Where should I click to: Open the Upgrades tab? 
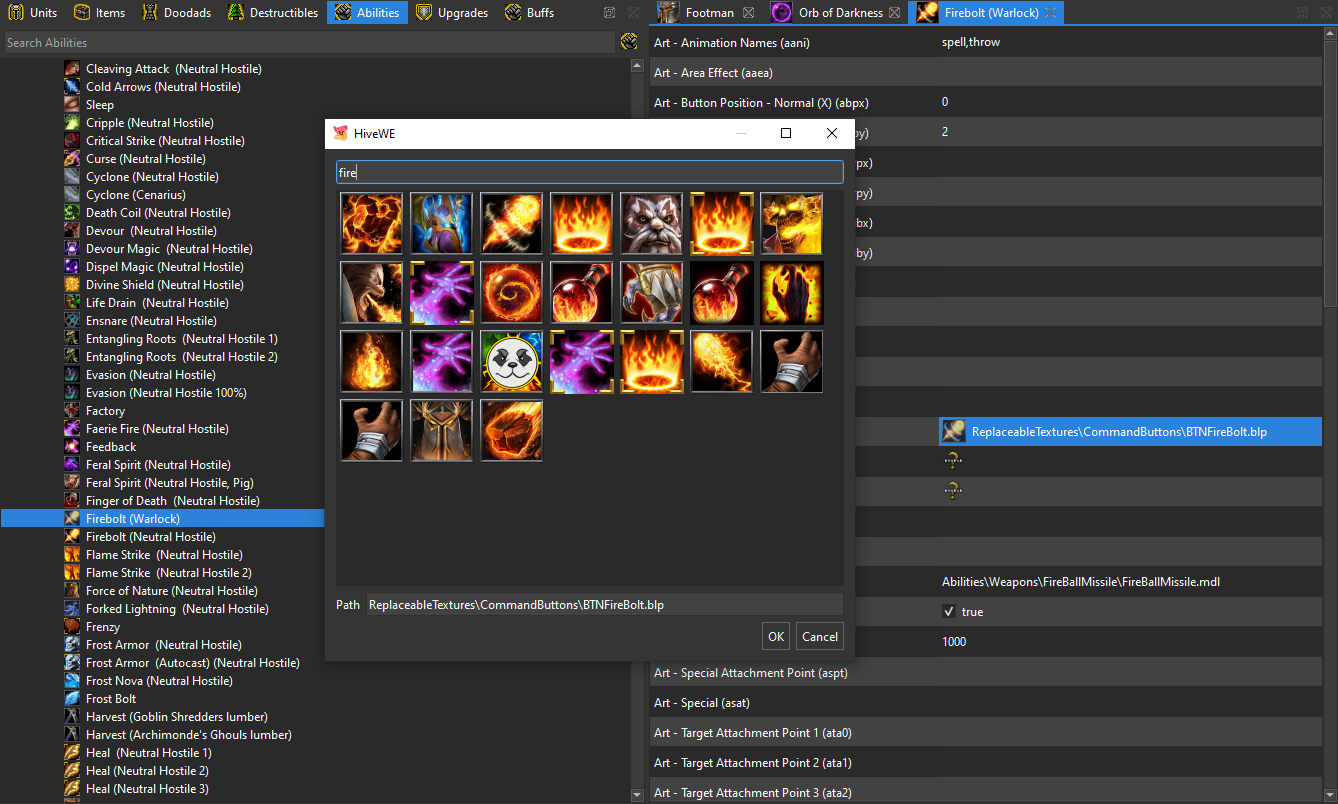point(452,13)
